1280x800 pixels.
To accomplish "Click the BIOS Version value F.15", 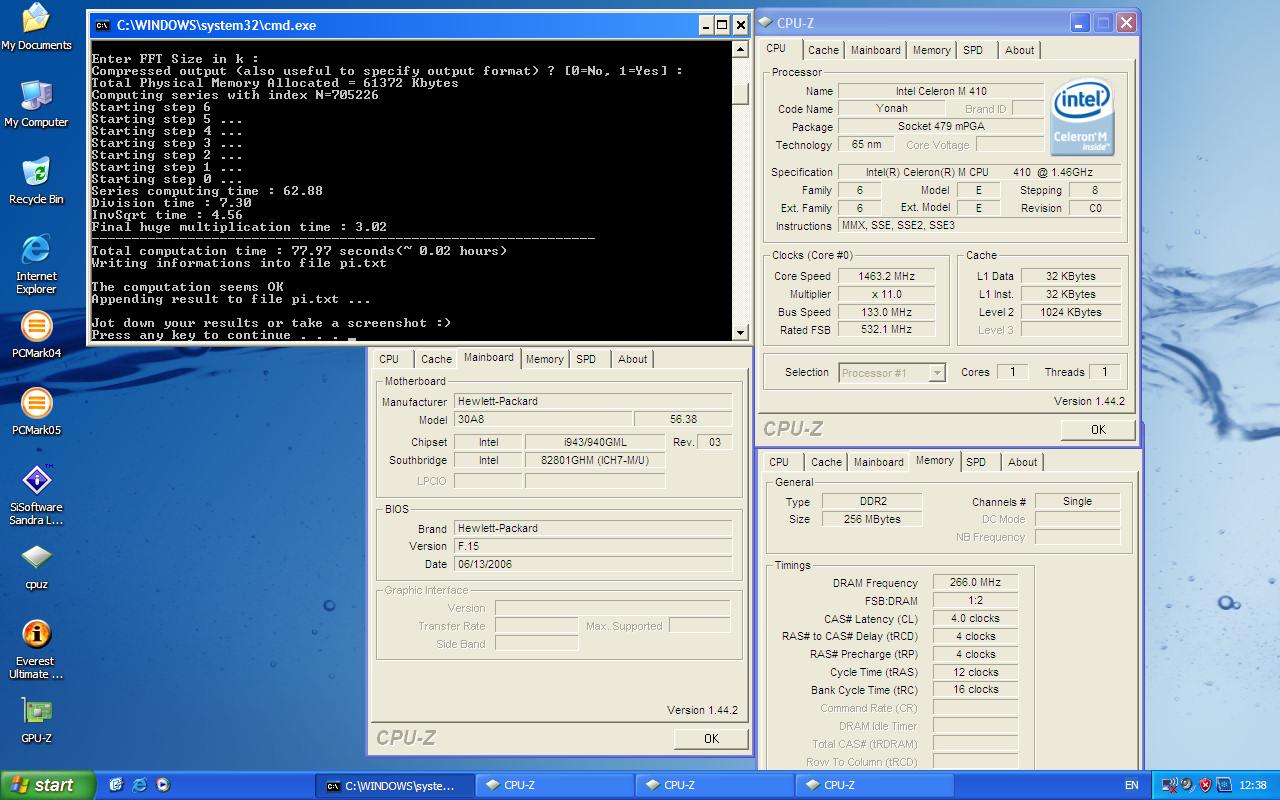I will coord(593,546).
